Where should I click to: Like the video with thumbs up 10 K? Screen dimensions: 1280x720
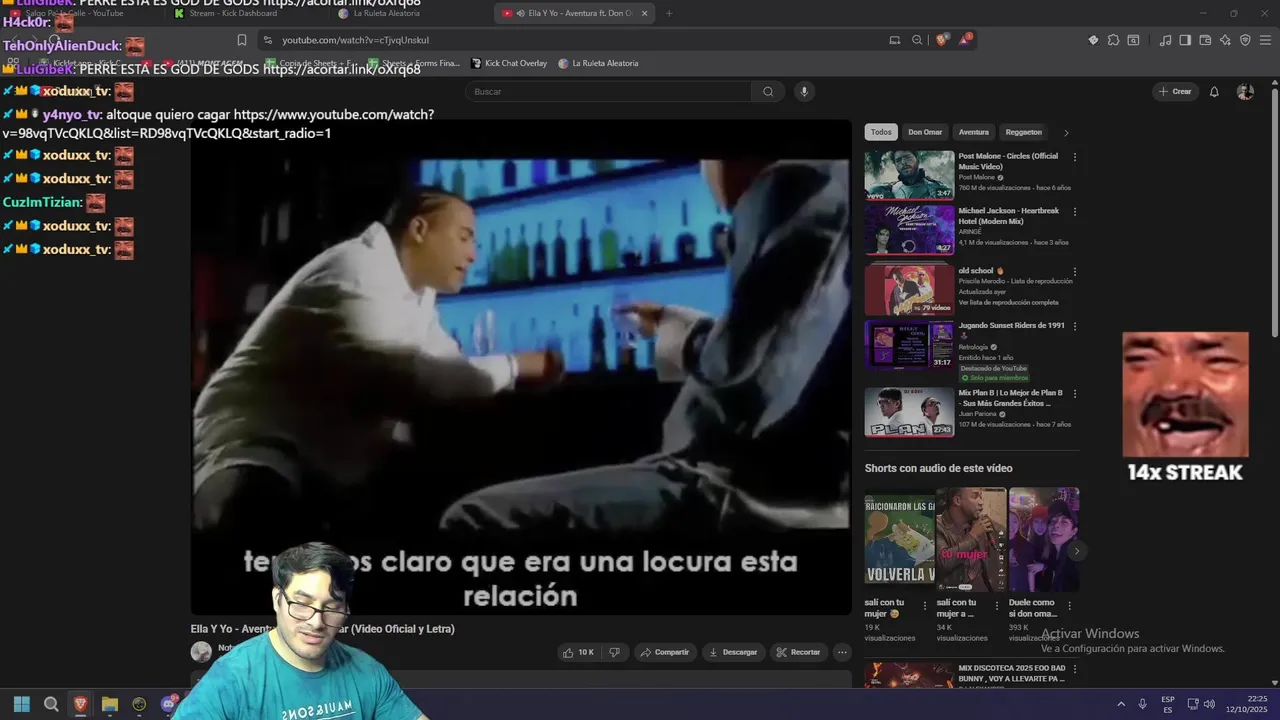[579, 652]
